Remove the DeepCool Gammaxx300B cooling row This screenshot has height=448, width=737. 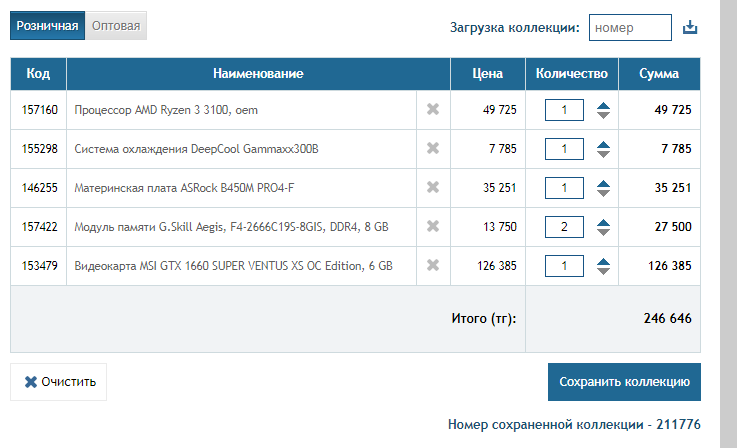(433, 149)
